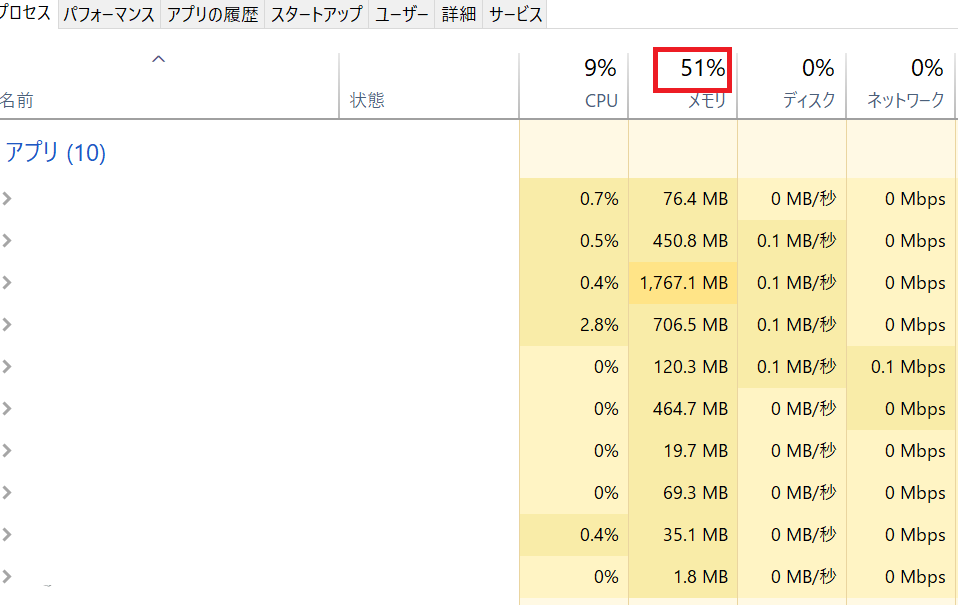Select the アプリ (10) group heading
This screenshot has height=605, width=958.
56,152
